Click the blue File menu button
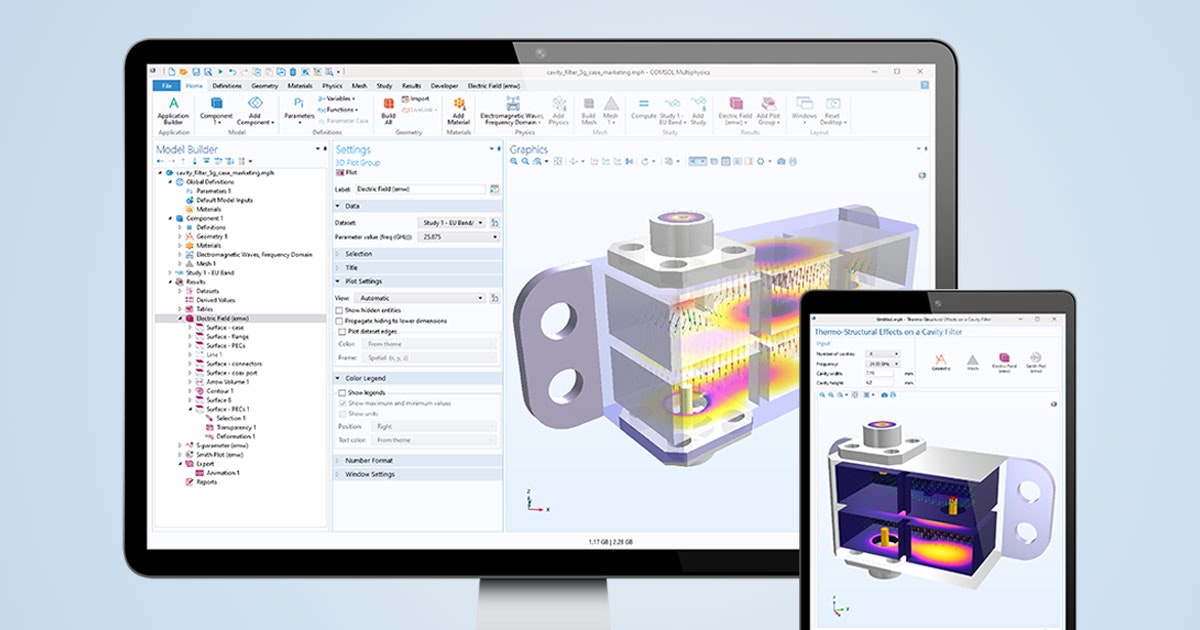 tap(167, 85)
